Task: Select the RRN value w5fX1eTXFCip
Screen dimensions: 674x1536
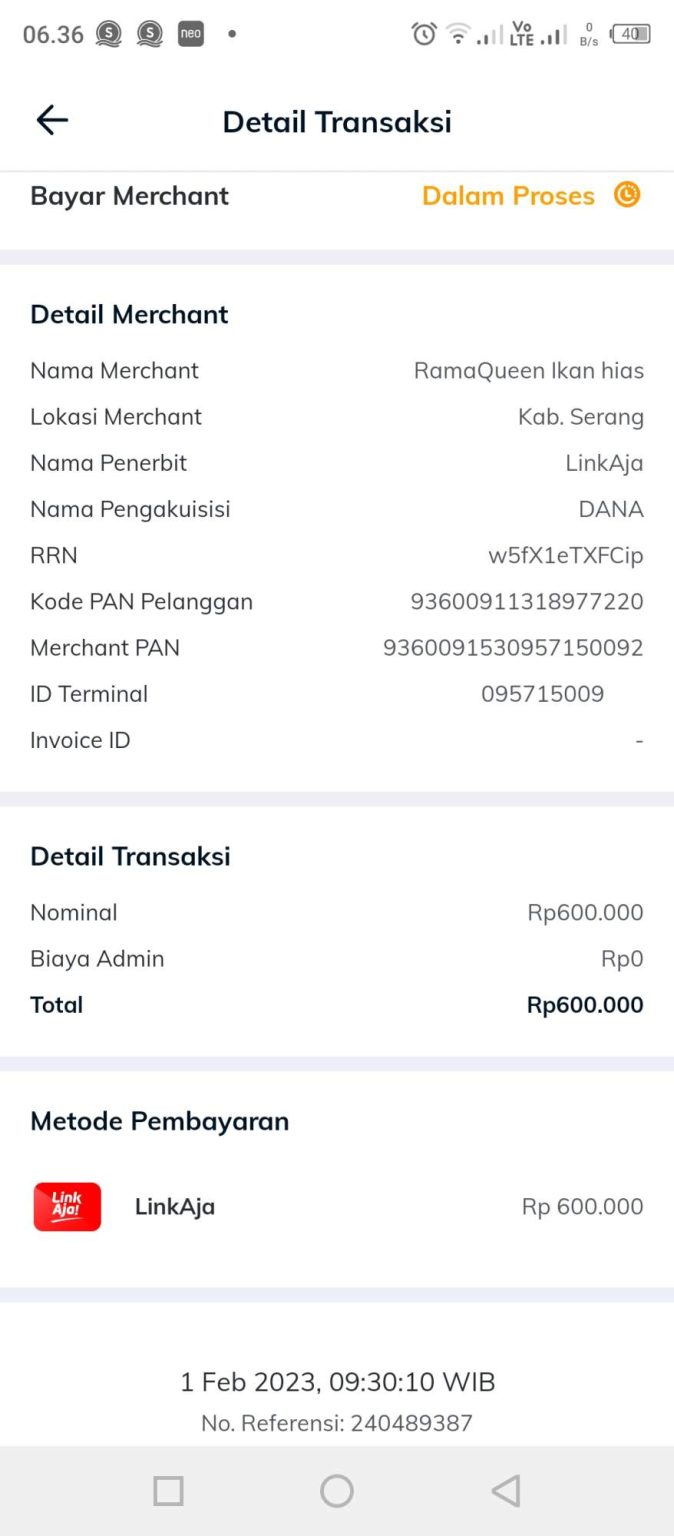Action: (566, 555)
